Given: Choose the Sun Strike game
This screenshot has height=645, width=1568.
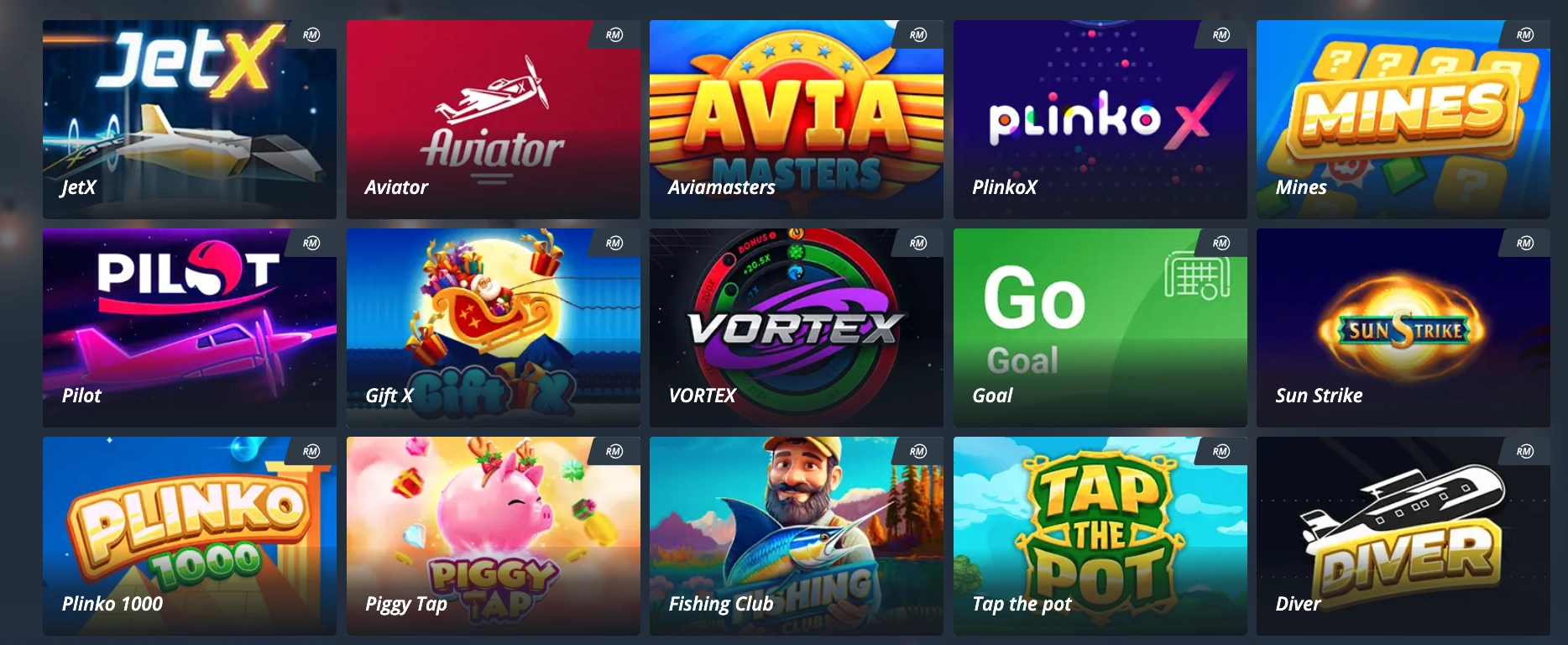Looking at the screenshot, I should click(1403, 328).
